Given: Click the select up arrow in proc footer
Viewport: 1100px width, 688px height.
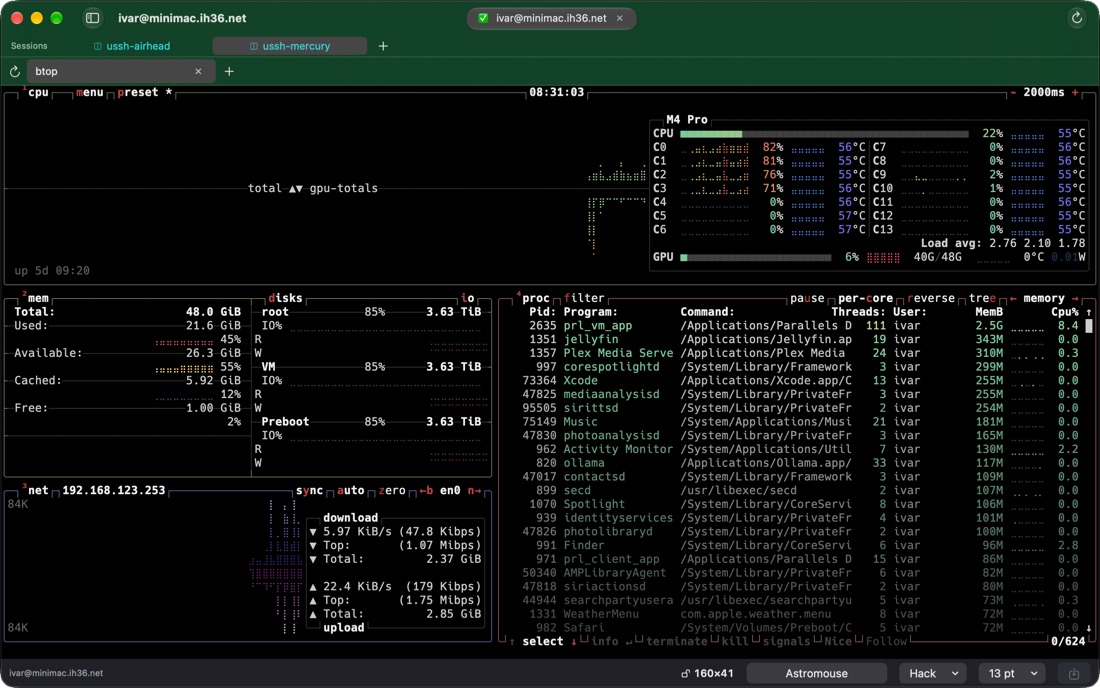Looking at the screenshot, I should pos(512,642).
